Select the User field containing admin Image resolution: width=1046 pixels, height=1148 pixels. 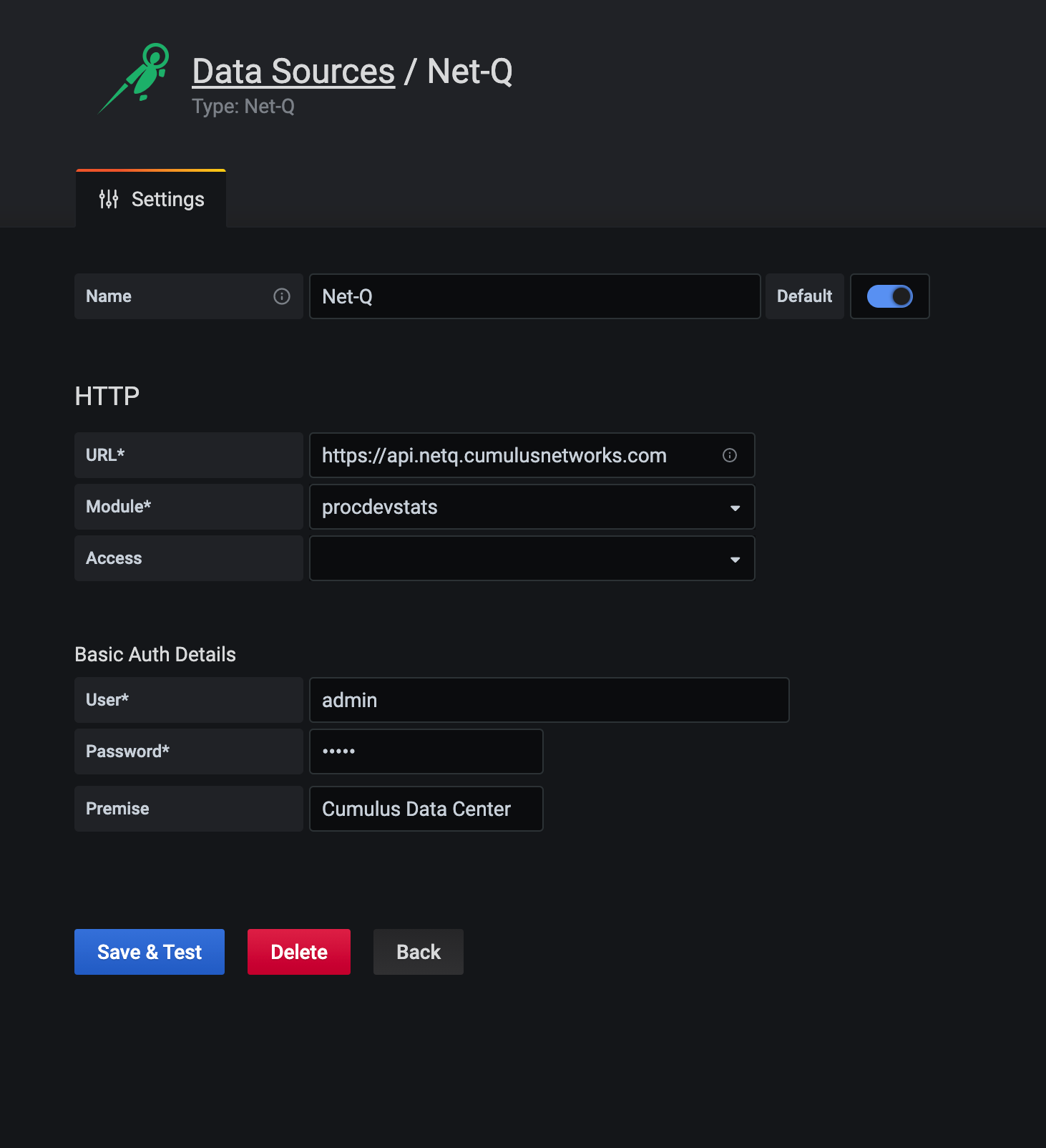(x=549, y=700)
